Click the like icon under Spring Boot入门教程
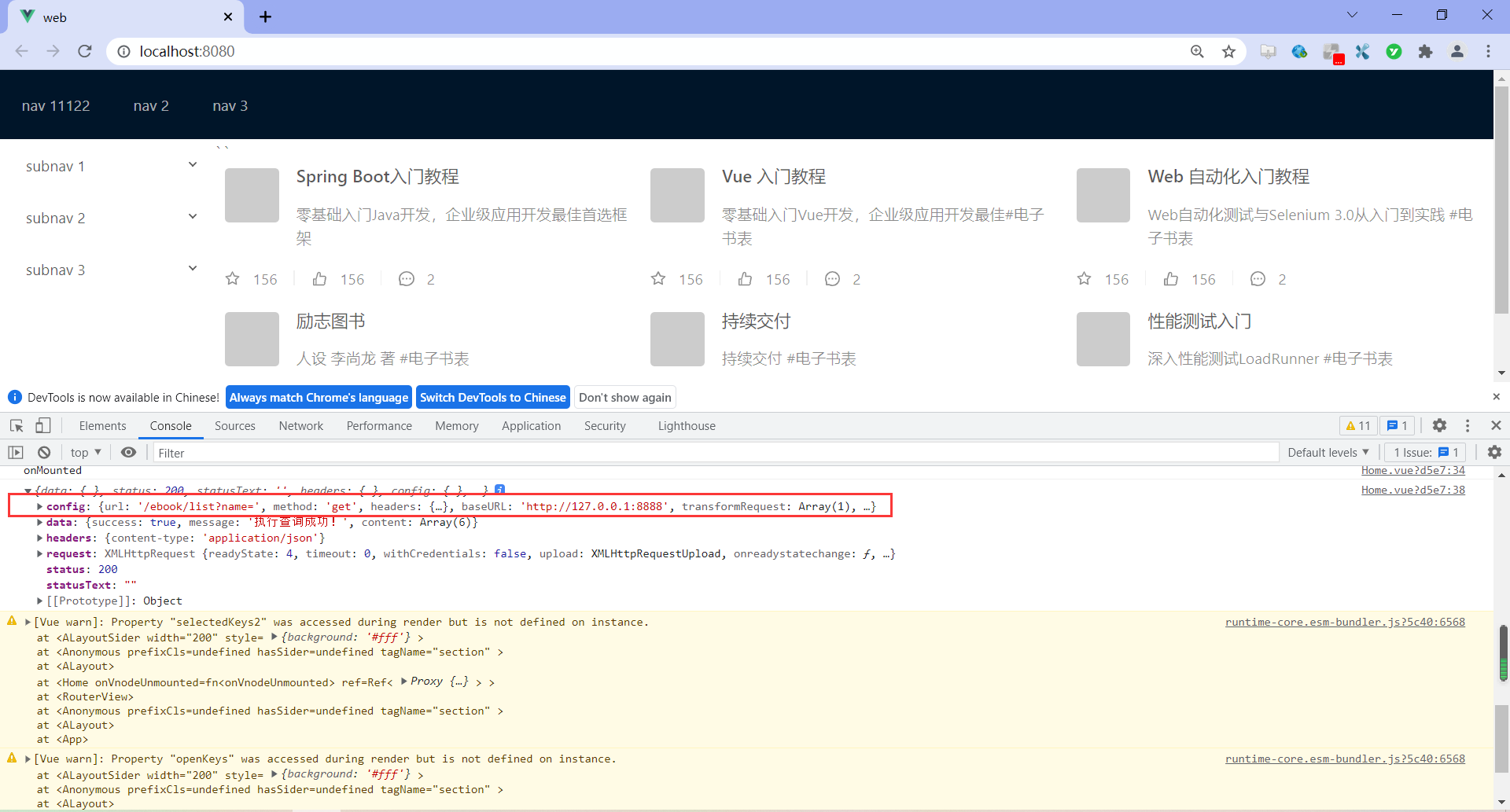 (x=319, y=278)
